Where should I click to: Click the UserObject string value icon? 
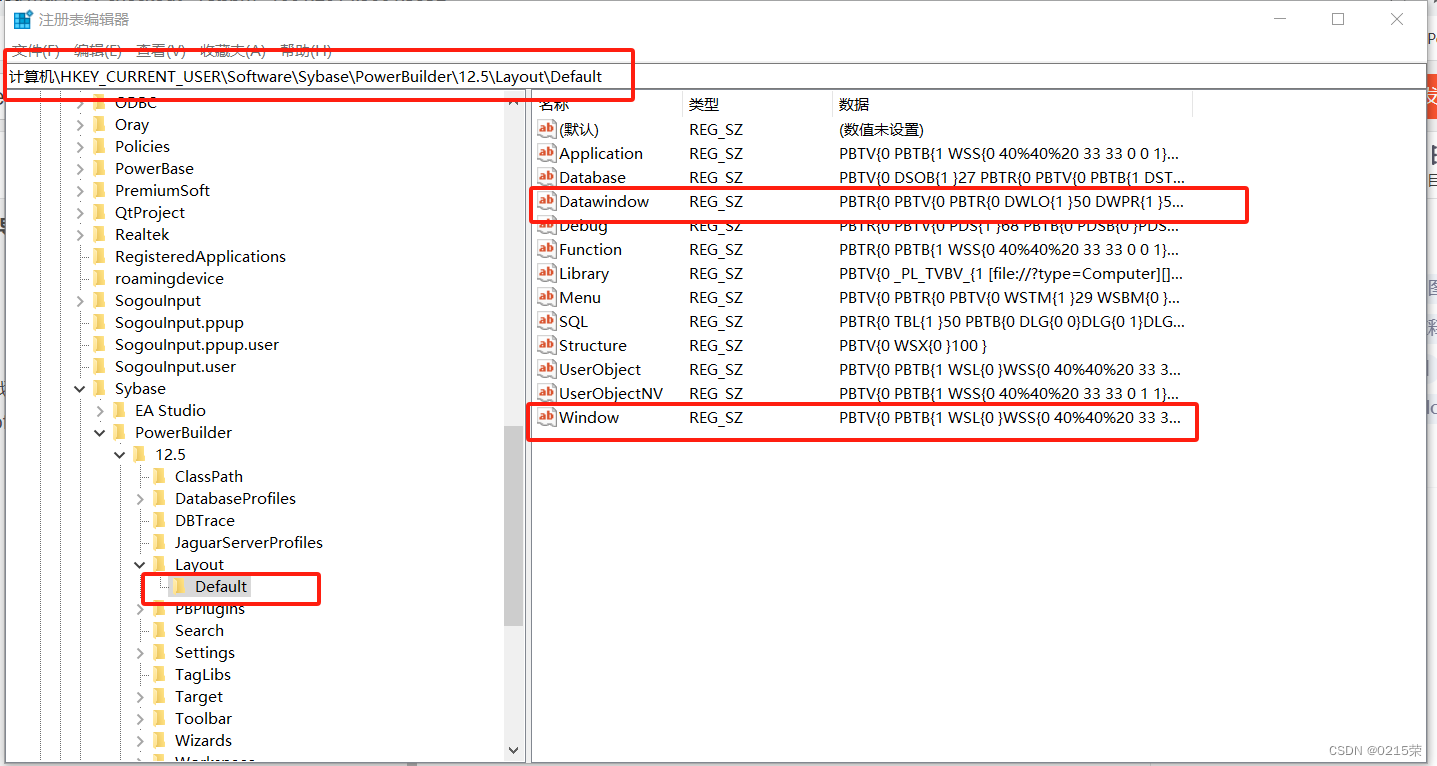pos(546,369)
